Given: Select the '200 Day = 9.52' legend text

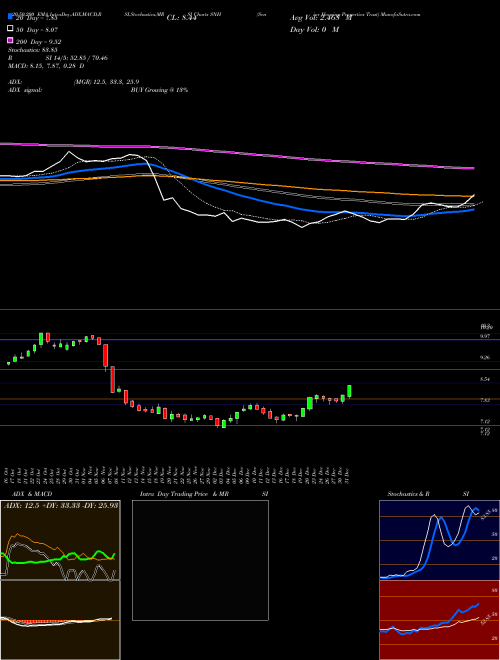Looking at the screenshot, I should (39, 41).
